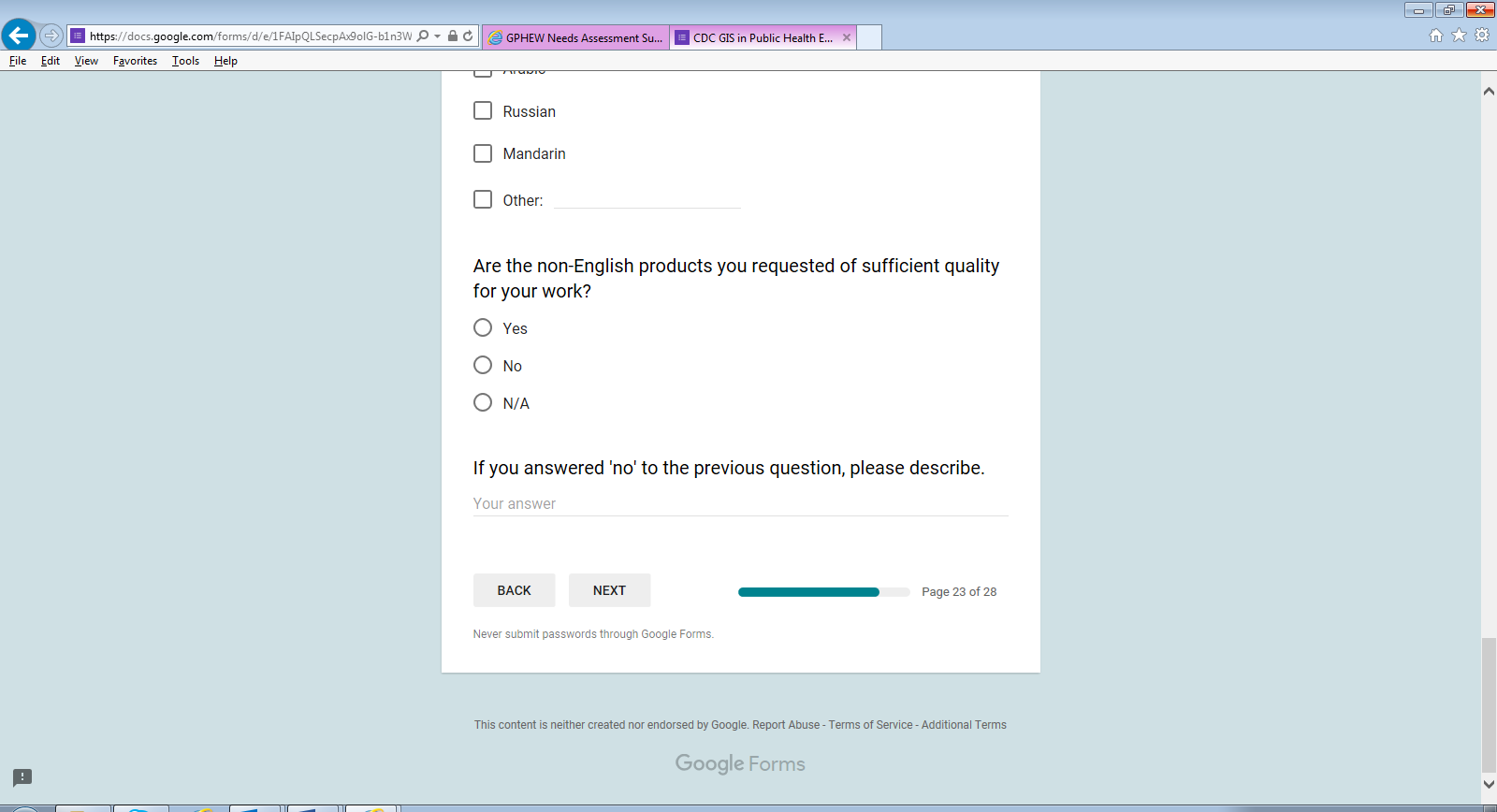1497x812 pixels.
Task: Click the 'Page 23 of 28' text
Action: tap(959, 592)
